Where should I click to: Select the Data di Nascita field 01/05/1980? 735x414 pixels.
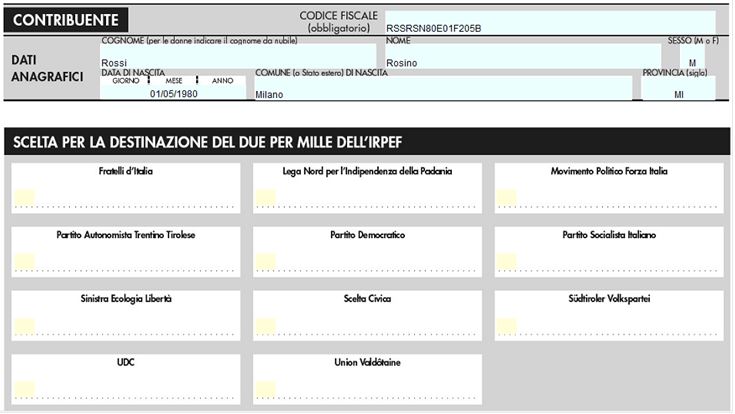click(173, 92)
